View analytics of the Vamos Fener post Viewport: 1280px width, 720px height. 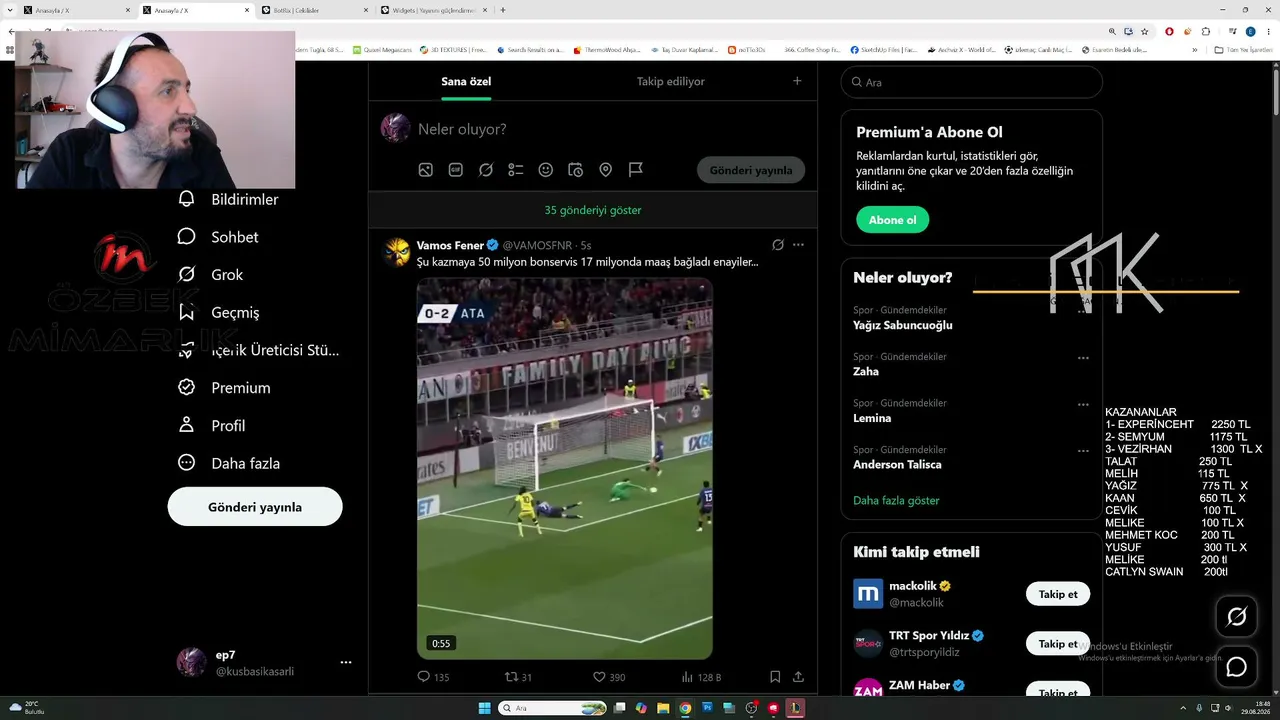701,677
